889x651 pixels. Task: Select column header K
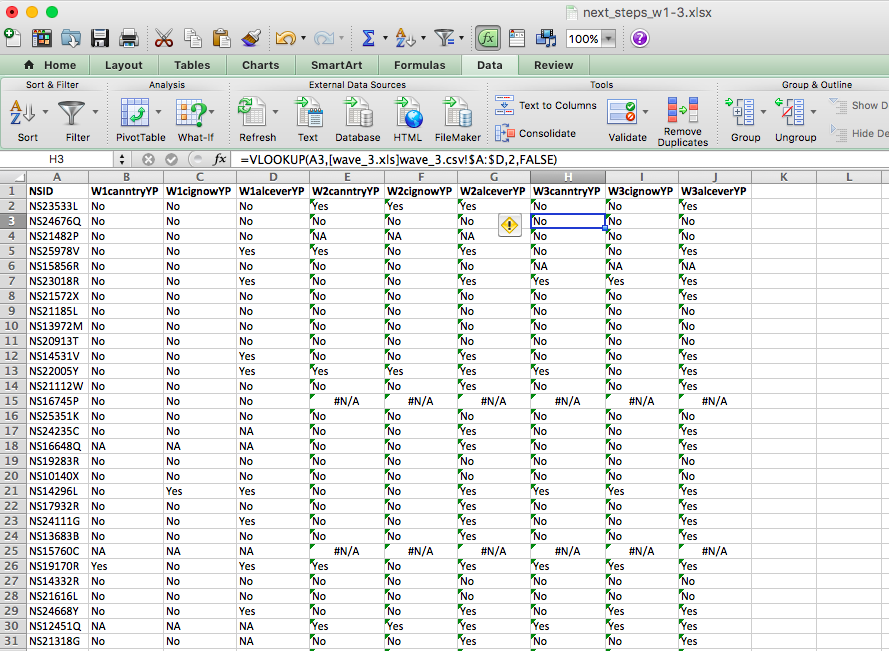[784, 177]
